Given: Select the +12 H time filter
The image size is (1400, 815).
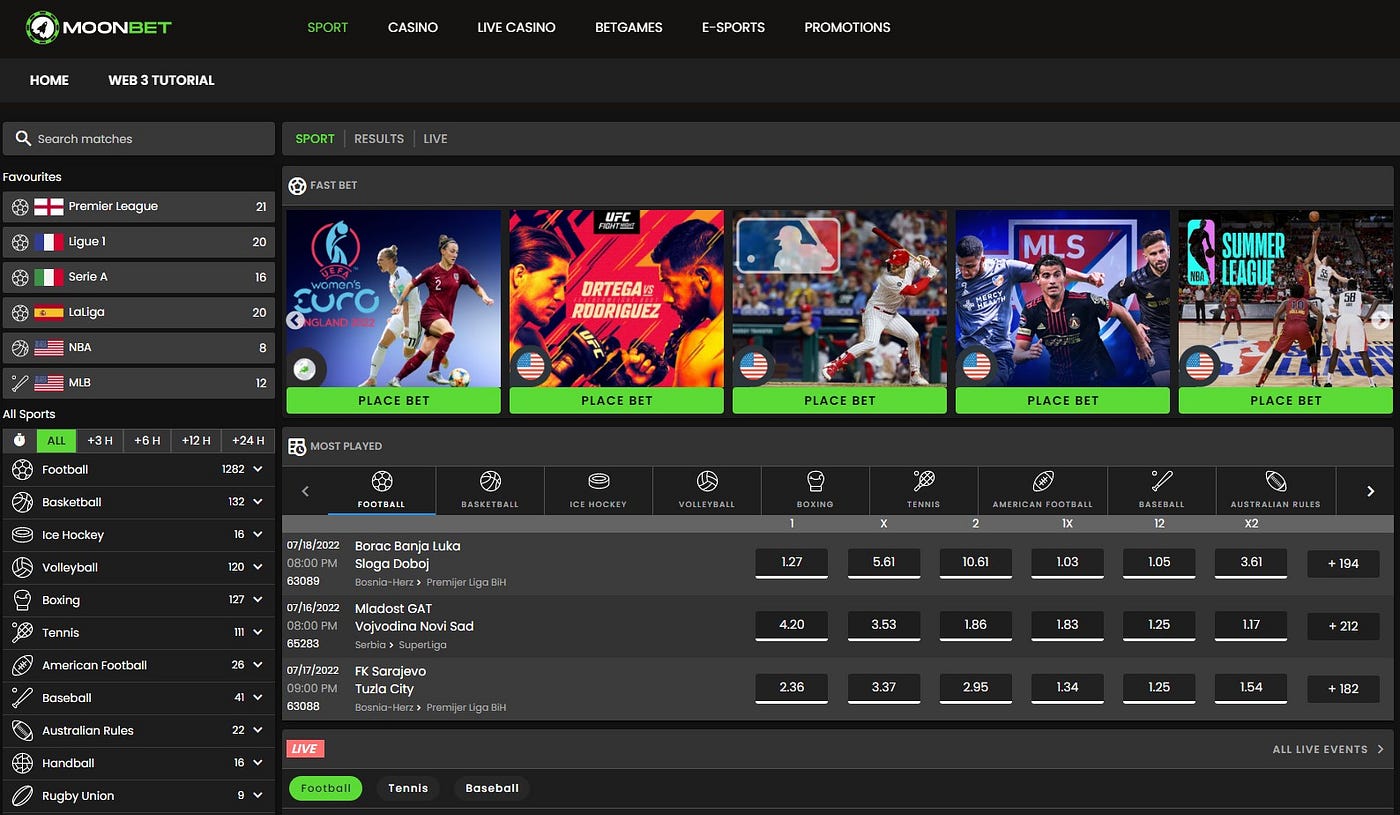Looking at the screenshot, I should (x=196, y=440).
